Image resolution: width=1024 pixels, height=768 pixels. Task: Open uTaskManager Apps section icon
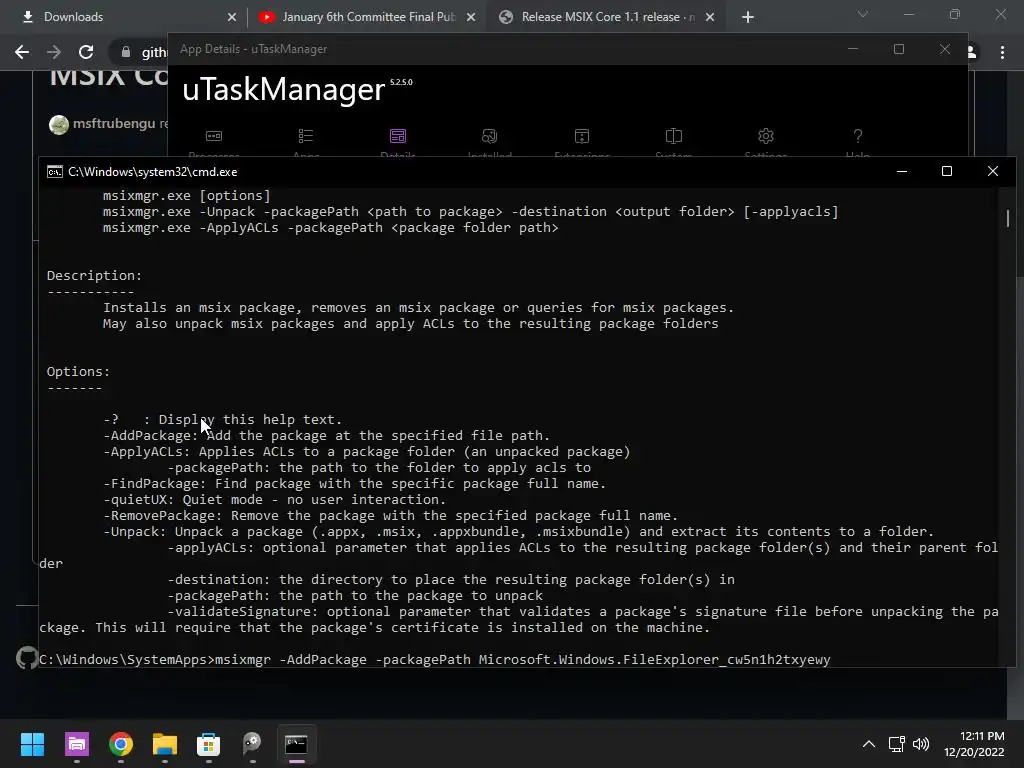click(306, 136)
